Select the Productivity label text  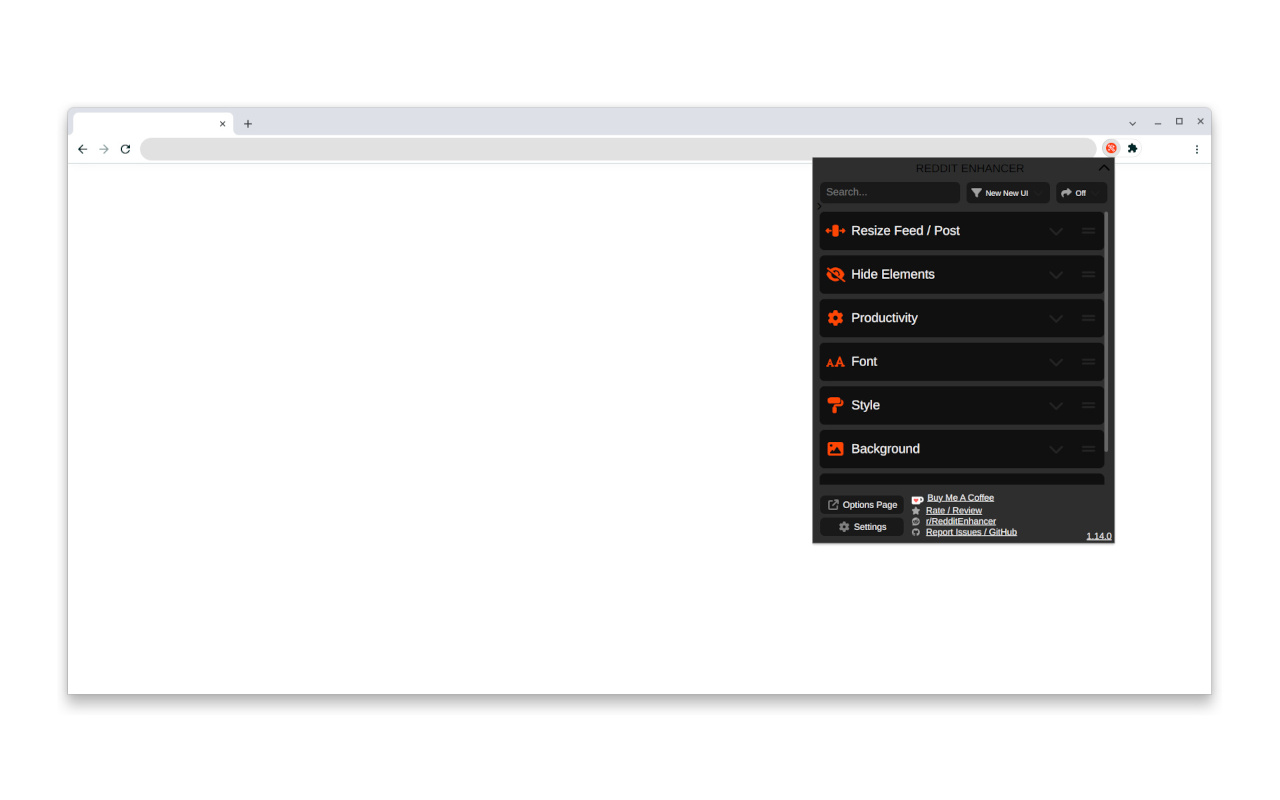(884, 318)
